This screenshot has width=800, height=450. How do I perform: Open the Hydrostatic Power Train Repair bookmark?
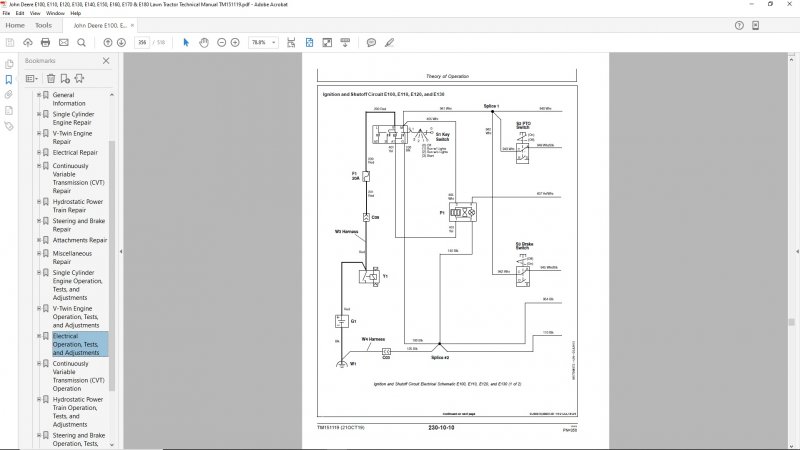[x=78, y=206]
